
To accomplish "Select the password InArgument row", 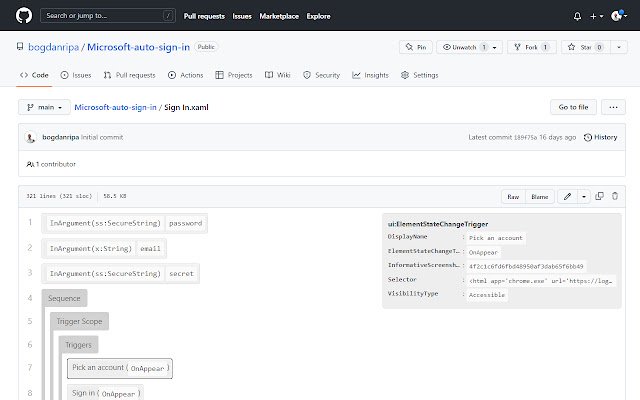I will tap(124, 223).
